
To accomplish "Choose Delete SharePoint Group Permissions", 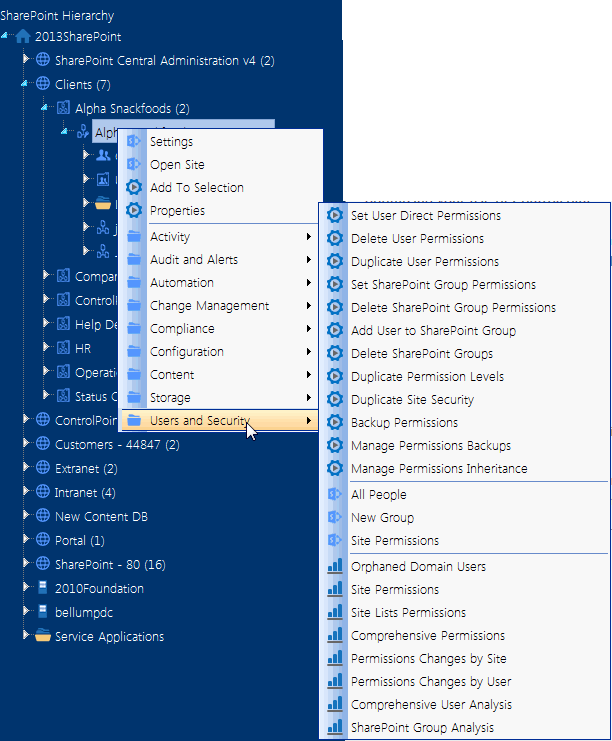I will [x=465, y=308].
